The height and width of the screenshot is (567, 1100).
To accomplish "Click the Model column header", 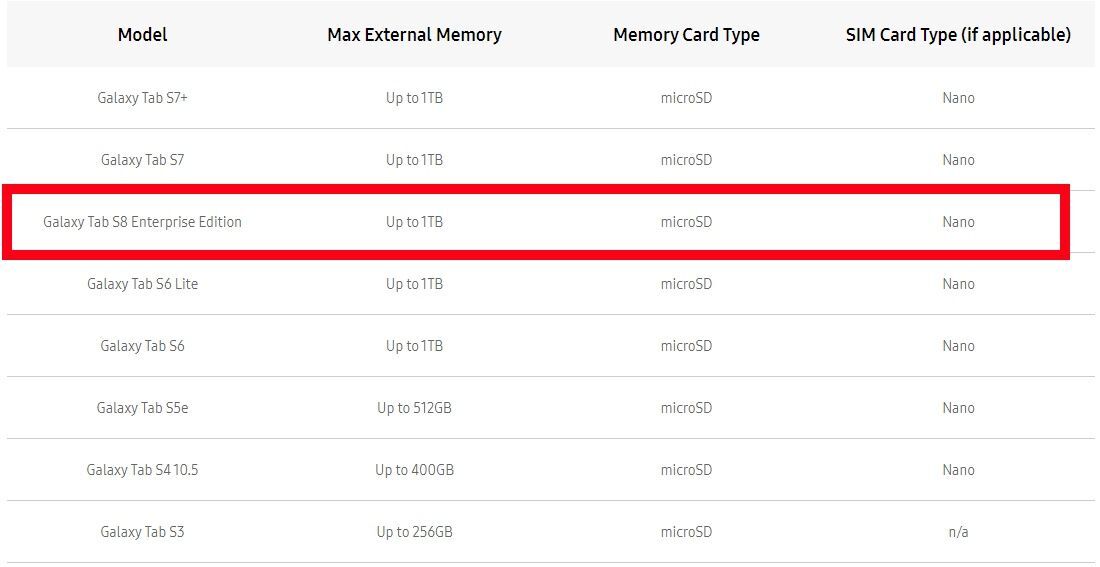I will (142, 35).
